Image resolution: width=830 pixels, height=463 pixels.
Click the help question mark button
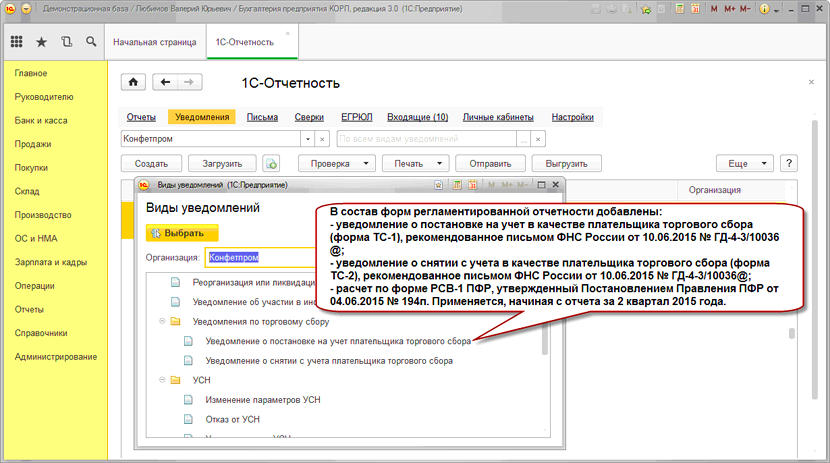pyautogui.click(x=788, y=163)
